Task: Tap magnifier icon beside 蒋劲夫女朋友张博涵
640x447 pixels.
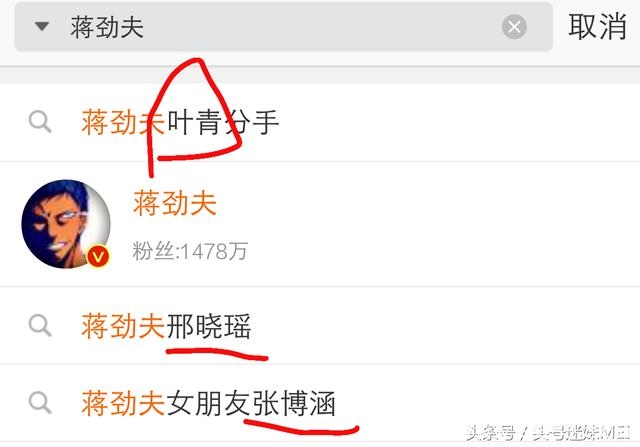Action: 40,403
